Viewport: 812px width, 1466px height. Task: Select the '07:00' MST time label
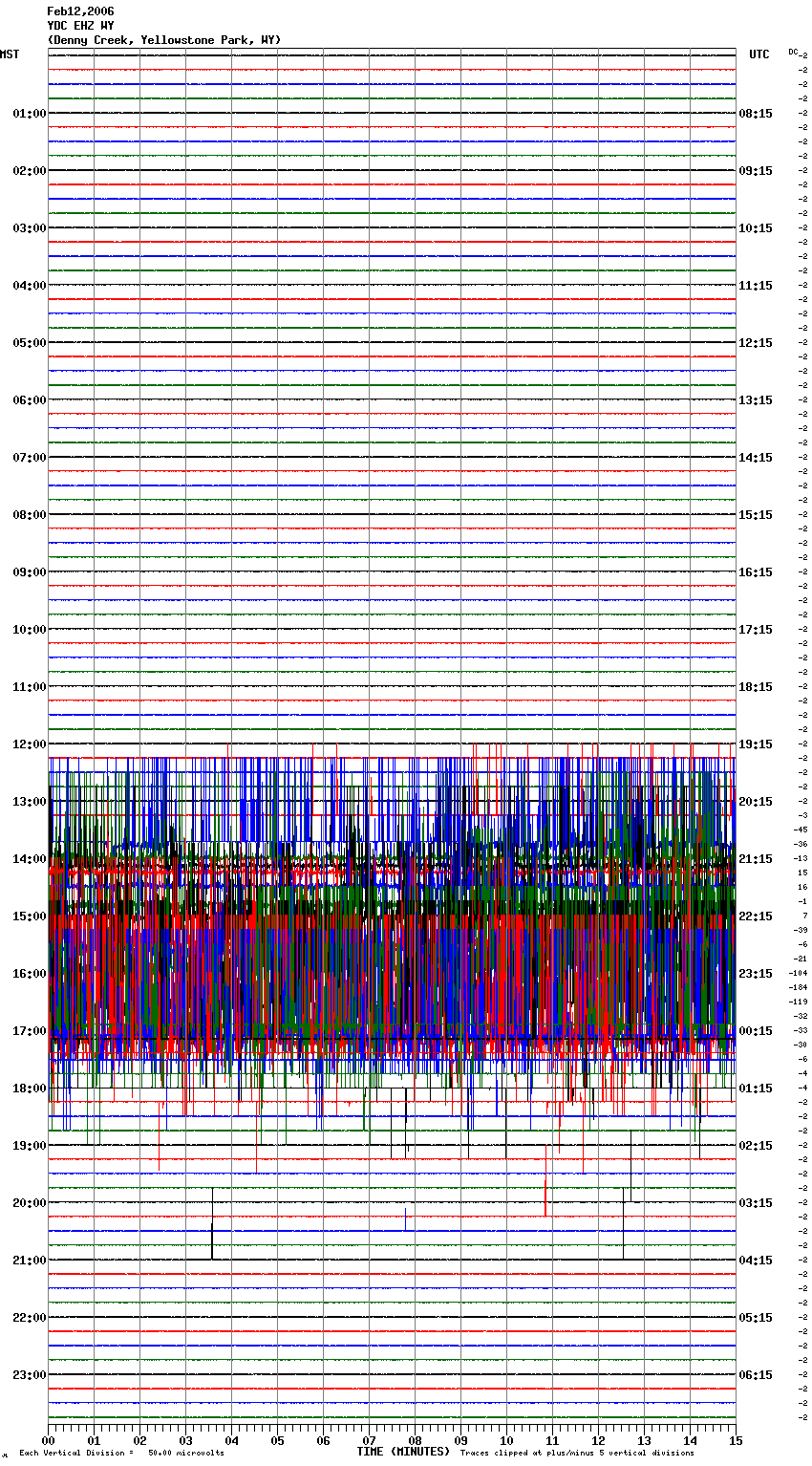[29, 458]
